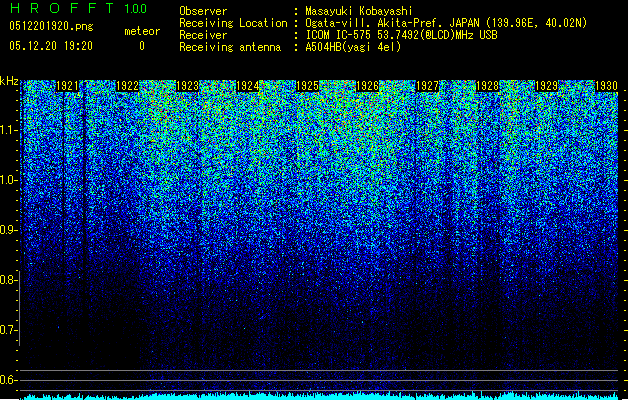Select the A504HB(yagi 4el) antenna text
This screenshot has height=400, width=629.
coord(353,47)
